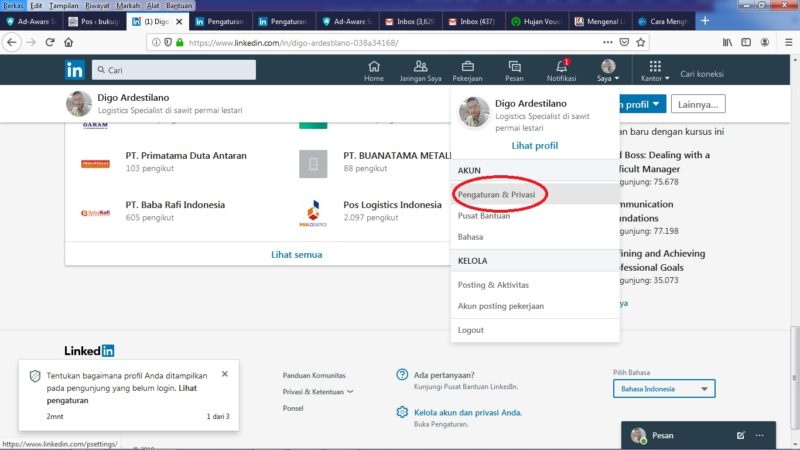Close the current LinkedIn Digo tab
This screenshot has height=450, width=800.
click(x=179, y=21)
